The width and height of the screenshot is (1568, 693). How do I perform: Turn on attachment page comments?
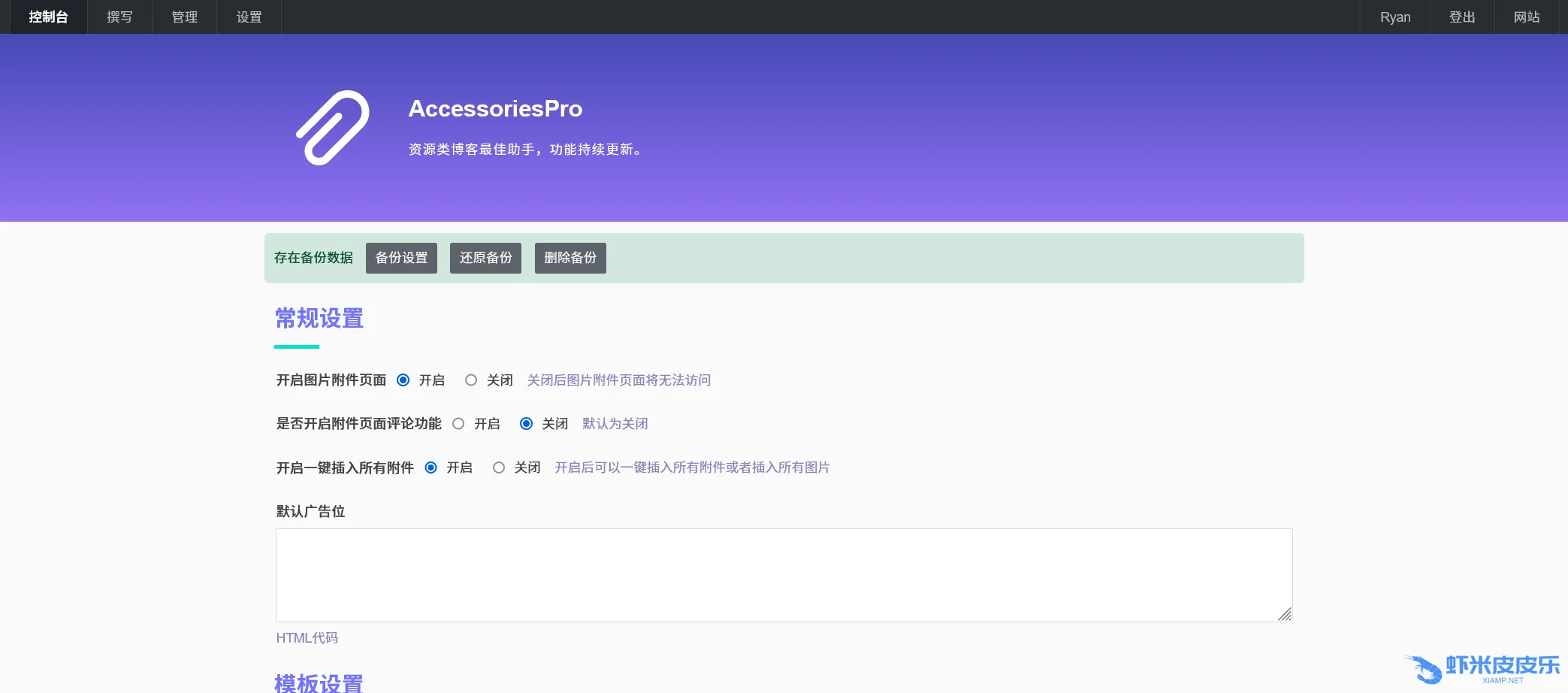pyautogui.click(x=458, y=424)
